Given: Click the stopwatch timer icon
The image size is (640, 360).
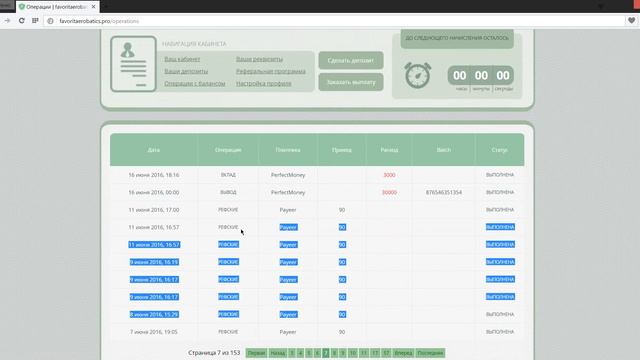Looking at the screenshot, I should coord(418,75).
